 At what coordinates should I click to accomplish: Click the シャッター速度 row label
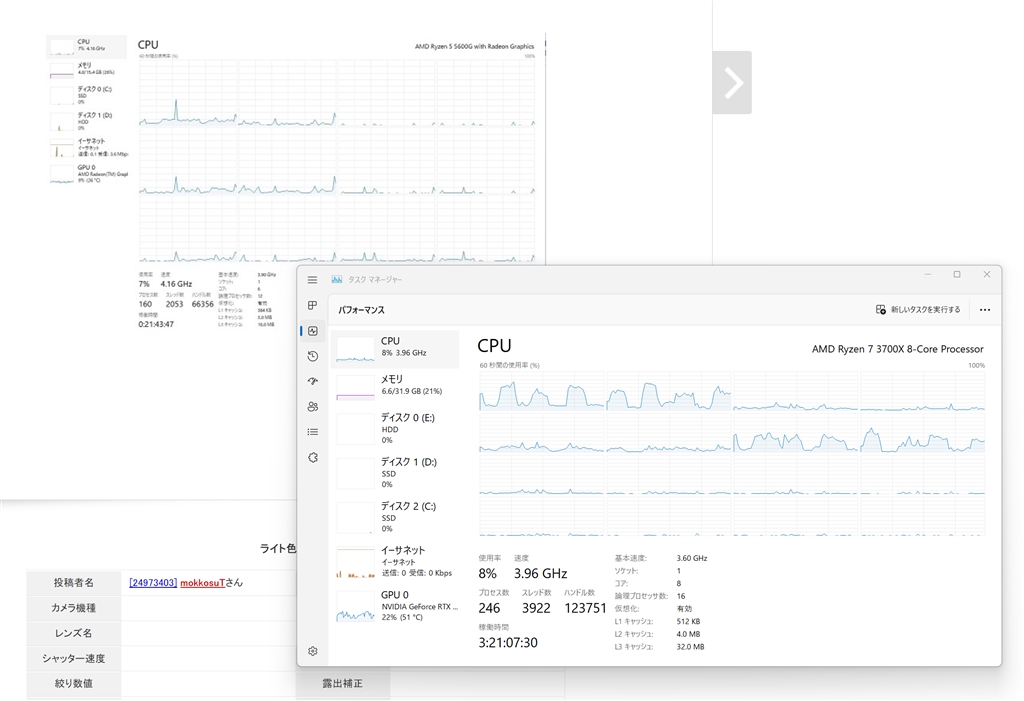73,659
